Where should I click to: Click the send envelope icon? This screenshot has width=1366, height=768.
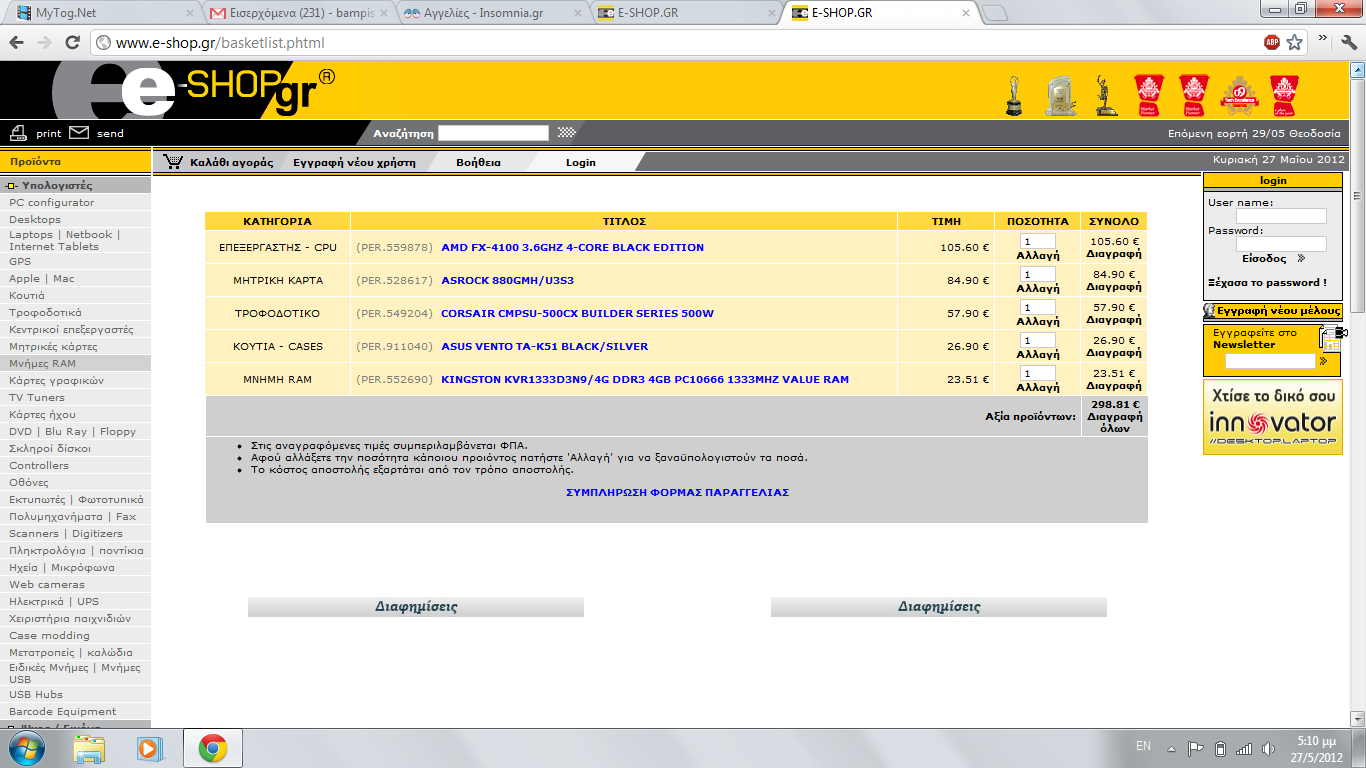point(79,133)
